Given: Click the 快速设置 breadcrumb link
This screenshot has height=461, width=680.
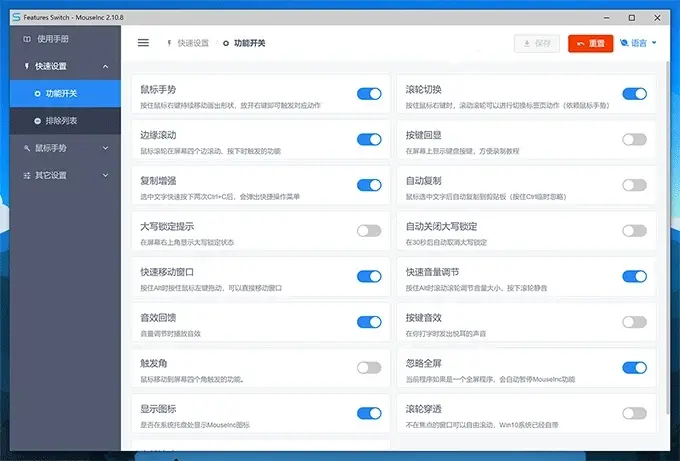Looking at the screenshot, I should [193, 43].
